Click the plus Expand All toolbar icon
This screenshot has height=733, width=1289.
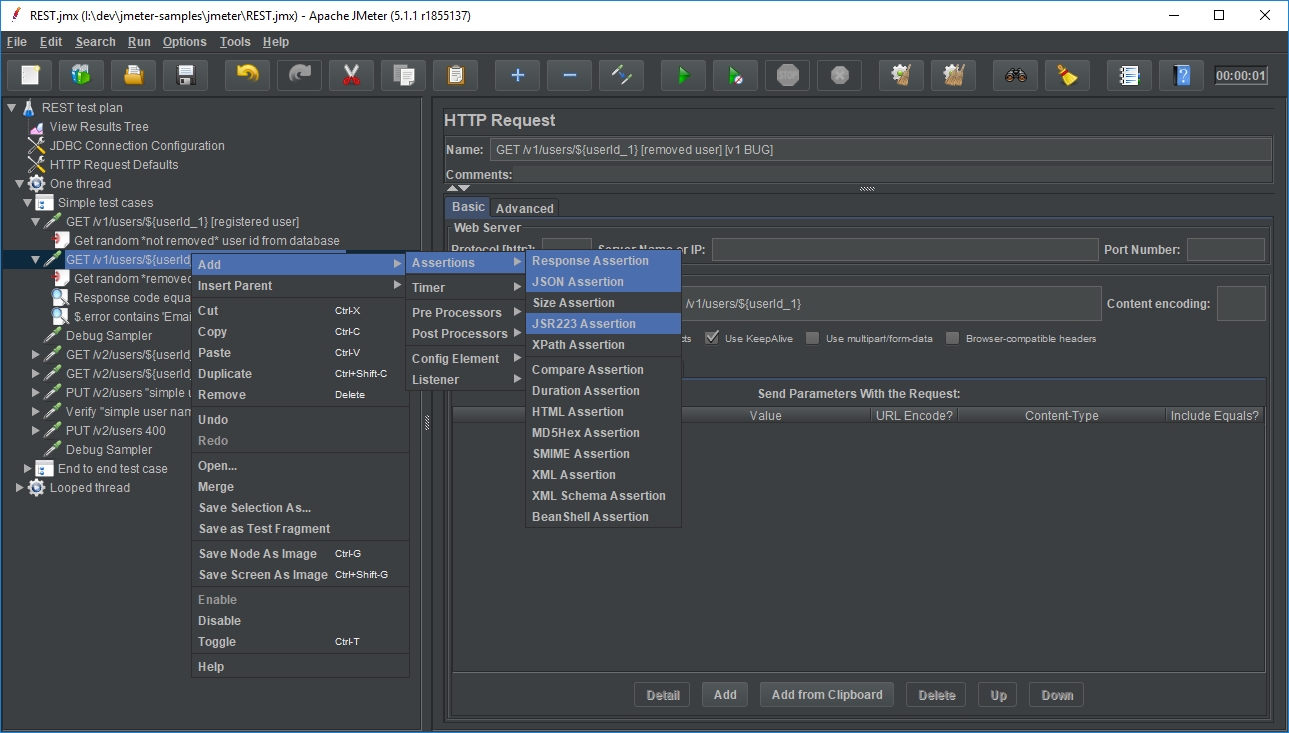click(517, 75)
